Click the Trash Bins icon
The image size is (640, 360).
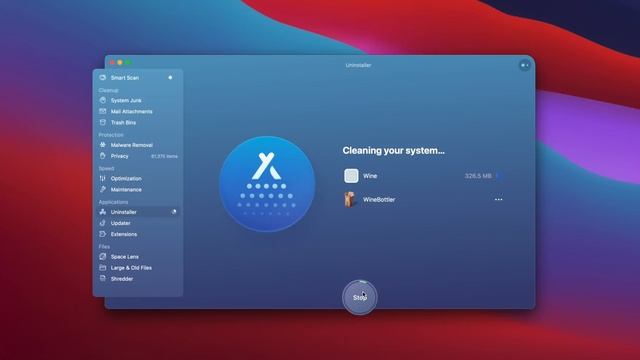(103, 122)
